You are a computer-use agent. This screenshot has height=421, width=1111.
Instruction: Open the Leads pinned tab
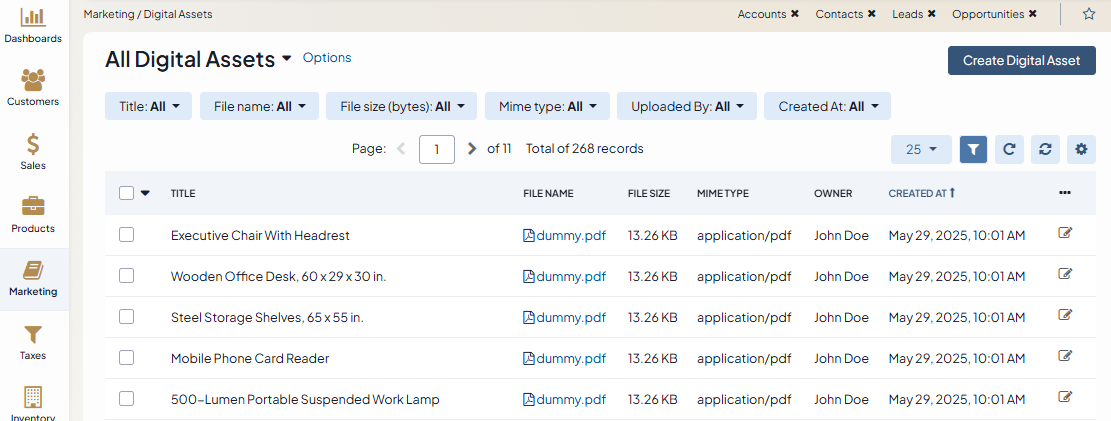pyautogui.click(x=907, y=14)
